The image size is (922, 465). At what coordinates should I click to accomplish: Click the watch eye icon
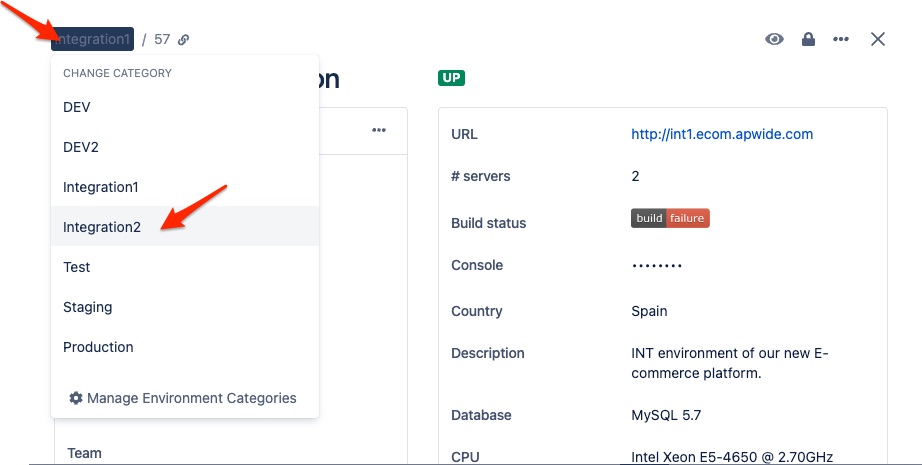click(x=774, y=39)
